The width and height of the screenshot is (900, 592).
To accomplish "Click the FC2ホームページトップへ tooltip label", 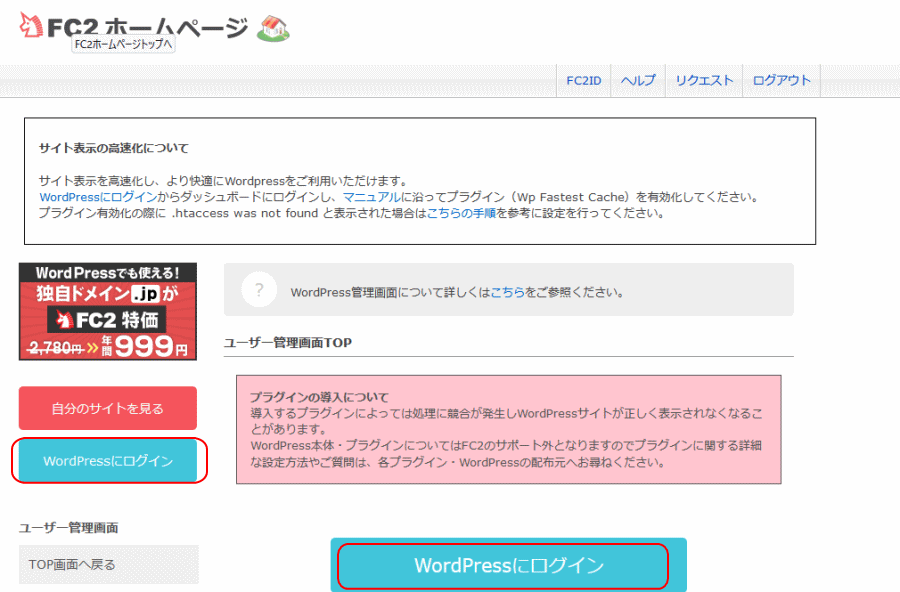I will point(123,44).
